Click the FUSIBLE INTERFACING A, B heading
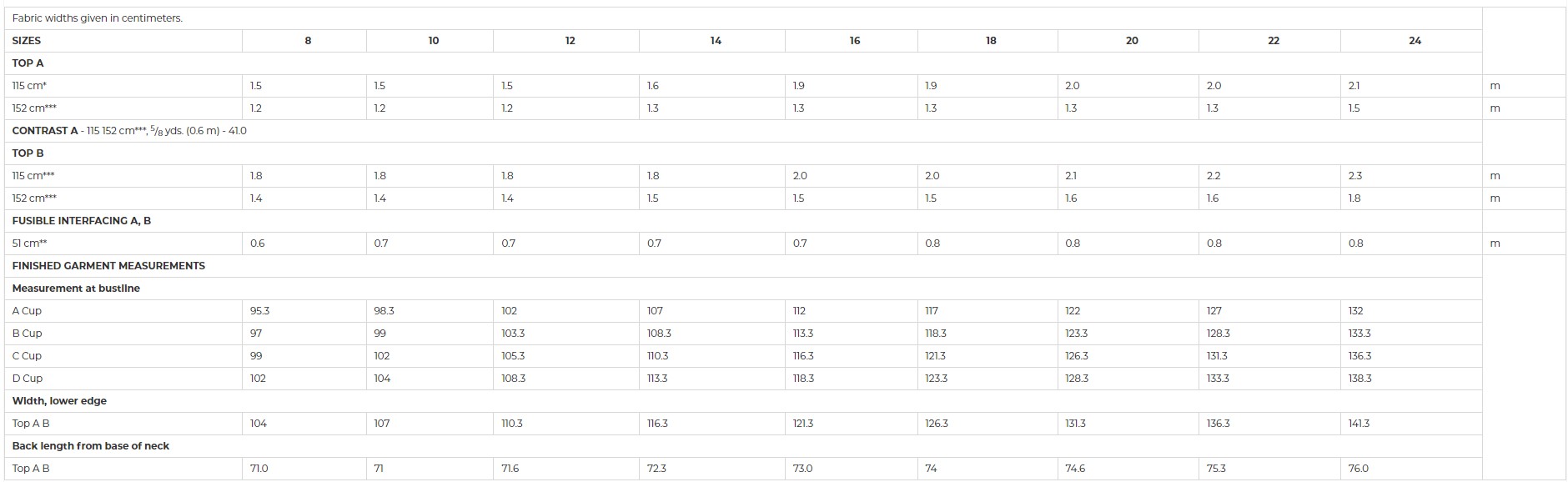1568x482 pixels. point(82,221)
